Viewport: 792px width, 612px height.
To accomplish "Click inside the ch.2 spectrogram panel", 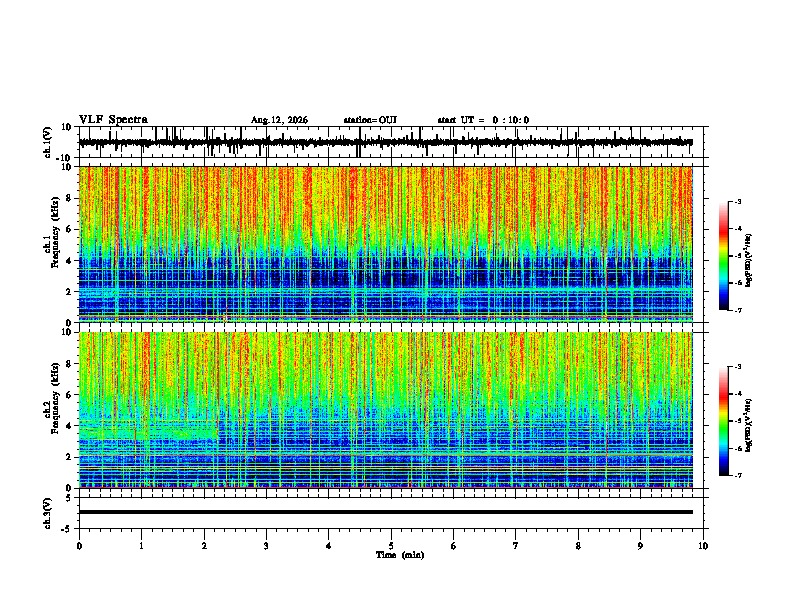I will (x=385, y=410).
